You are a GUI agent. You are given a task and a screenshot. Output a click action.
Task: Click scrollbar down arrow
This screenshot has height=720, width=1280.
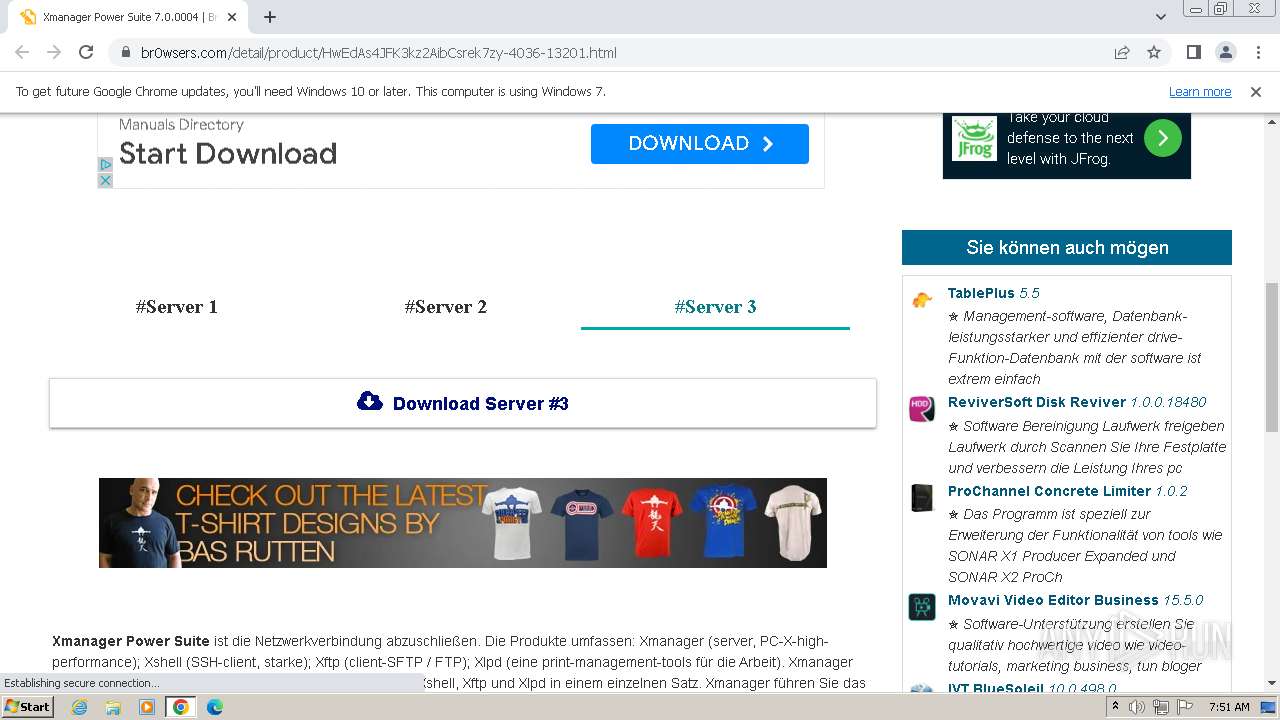tap(1272, 684)
